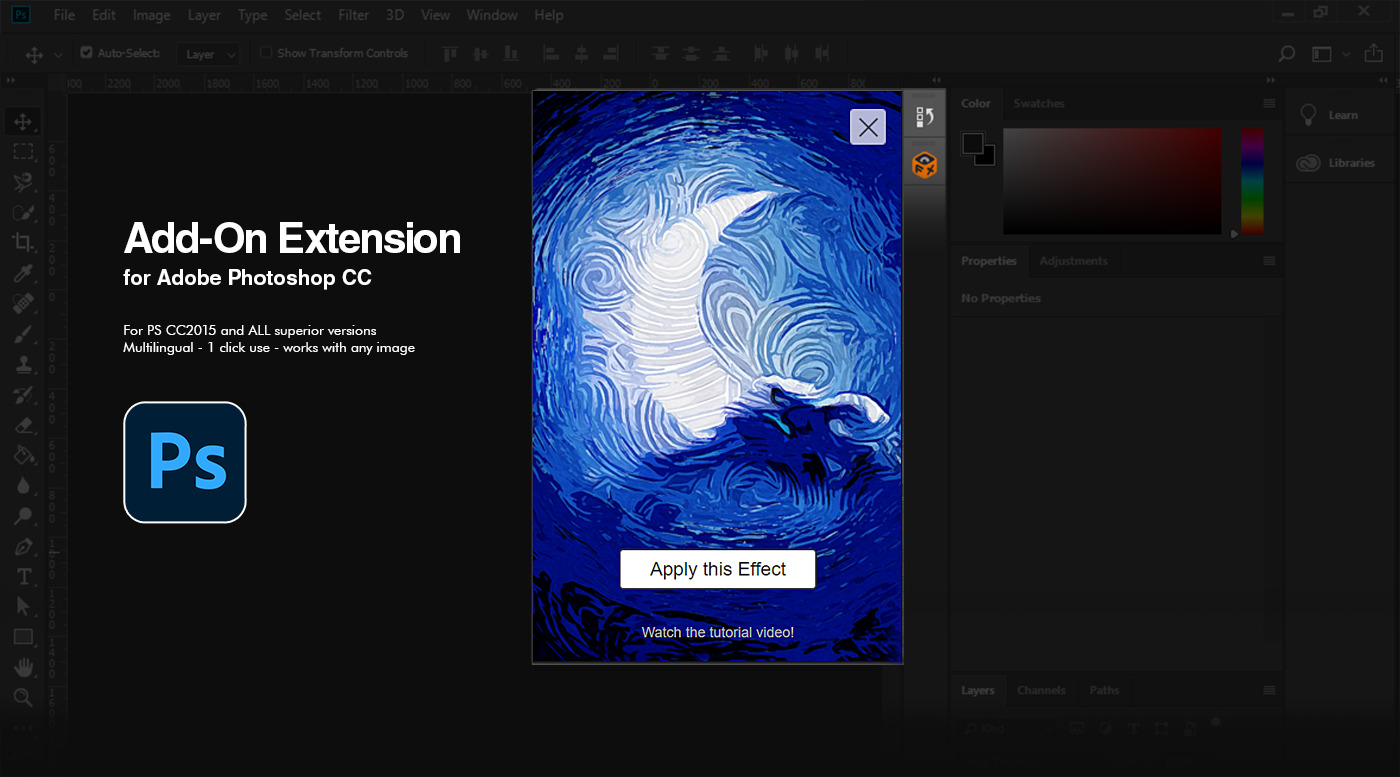Select the Rectangle shape tool

click(22, 637)
